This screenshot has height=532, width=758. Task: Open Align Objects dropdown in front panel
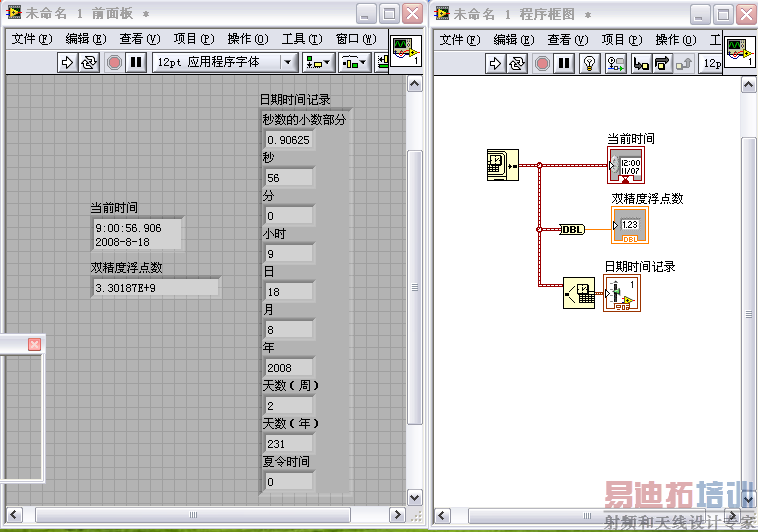pos(319,62)
